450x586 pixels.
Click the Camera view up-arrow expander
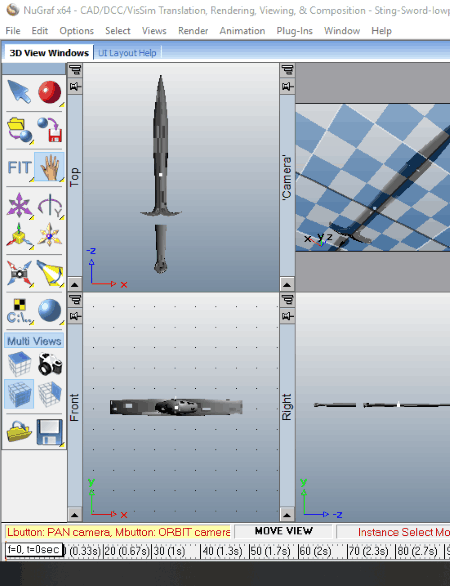click(287, 285)
